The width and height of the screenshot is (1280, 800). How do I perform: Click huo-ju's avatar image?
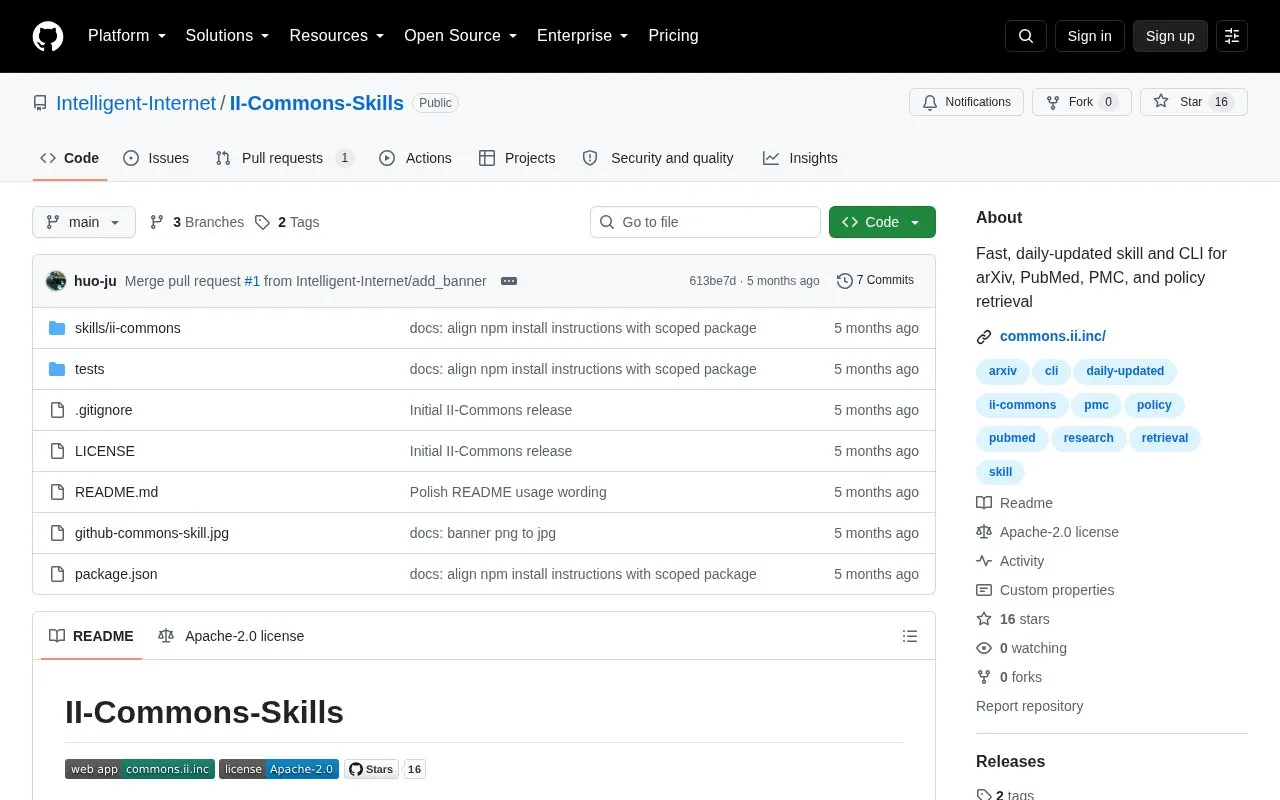(56, 281)
